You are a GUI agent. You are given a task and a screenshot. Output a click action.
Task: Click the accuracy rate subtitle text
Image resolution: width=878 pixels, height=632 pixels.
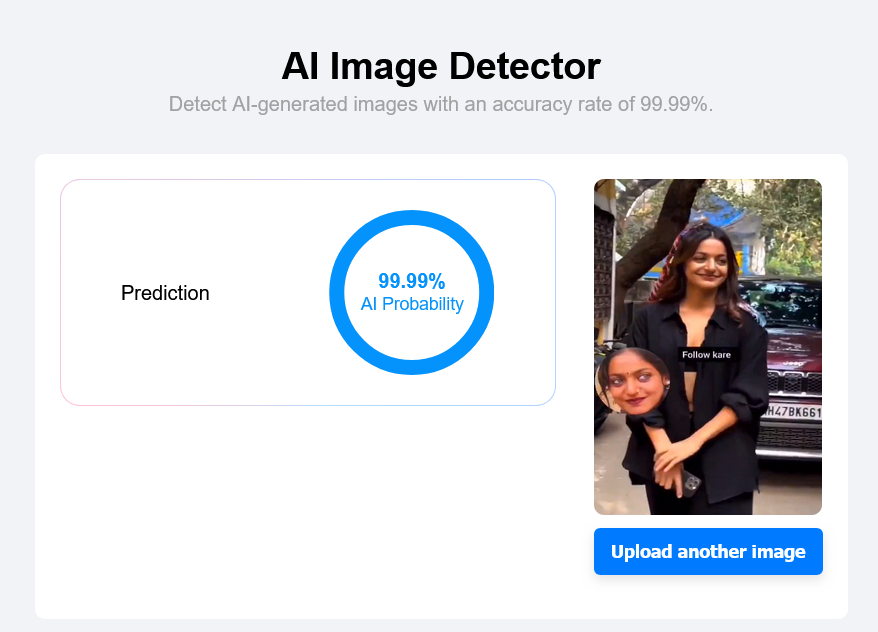tap(440, 104)
